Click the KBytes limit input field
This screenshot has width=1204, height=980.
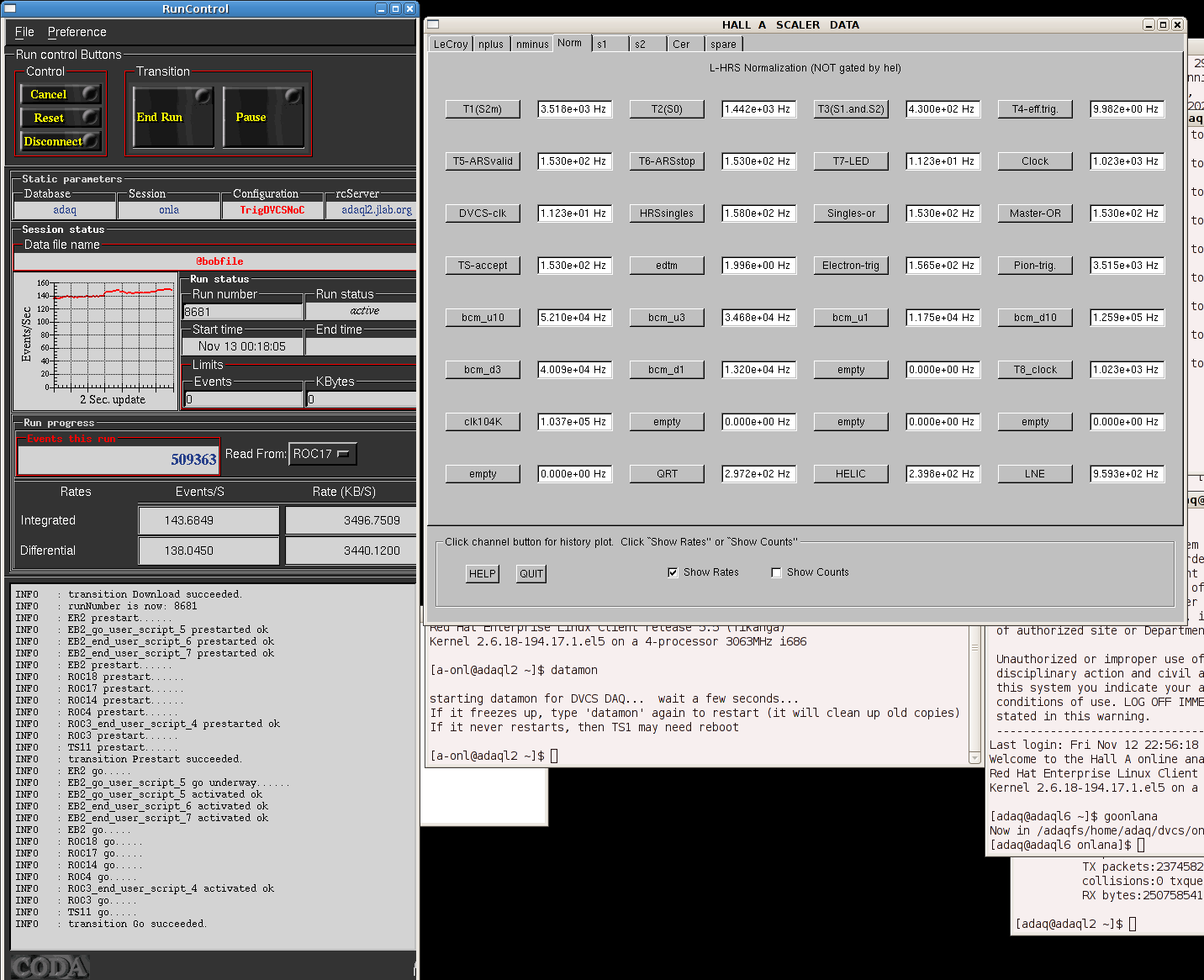tap(362, 399)
